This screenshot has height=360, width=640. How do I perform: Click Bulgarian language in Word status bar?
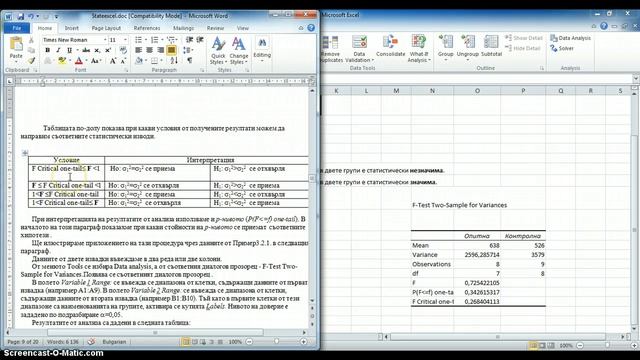(114, 342)
